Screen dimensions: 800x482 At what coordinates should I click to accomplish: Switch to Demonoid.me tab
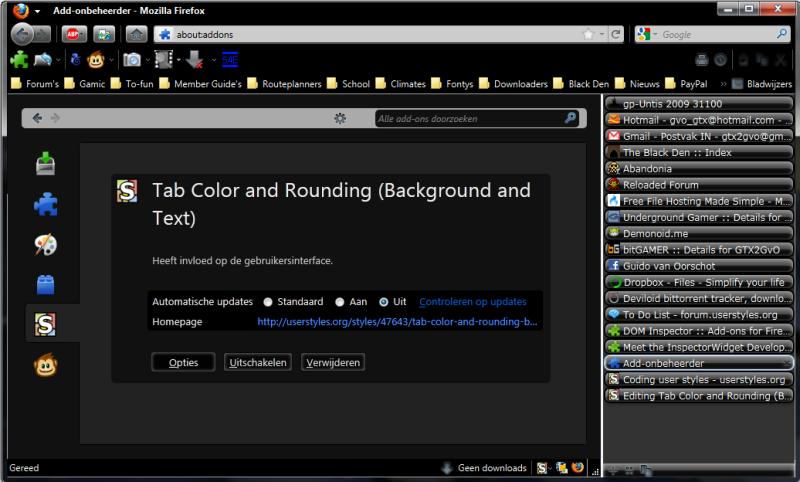699,234
